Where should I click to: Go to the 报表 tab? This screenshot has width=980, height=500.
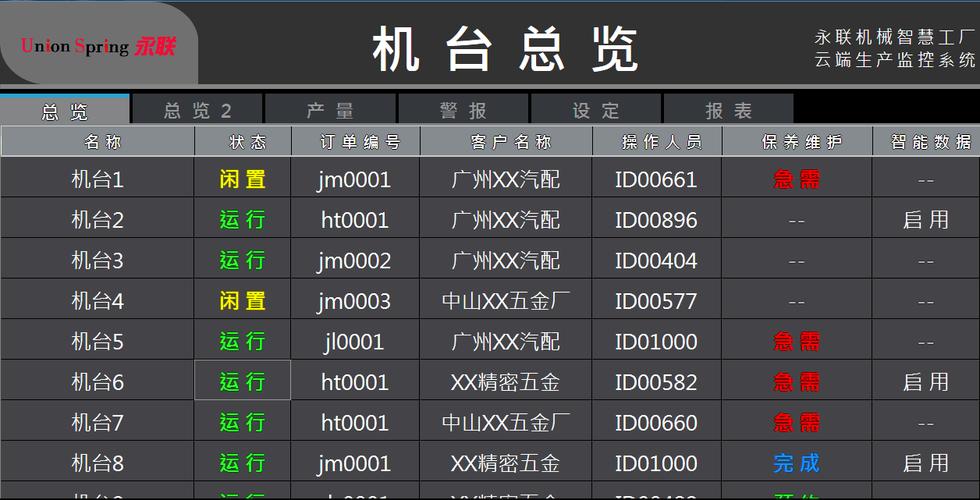tap(729, 111)
